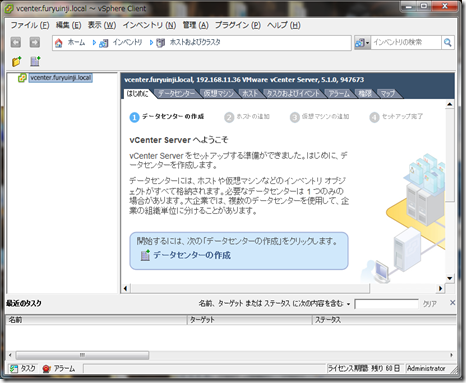466x383 pixels.
Task: Select step 2 ホストの追加
Action: 247,117
